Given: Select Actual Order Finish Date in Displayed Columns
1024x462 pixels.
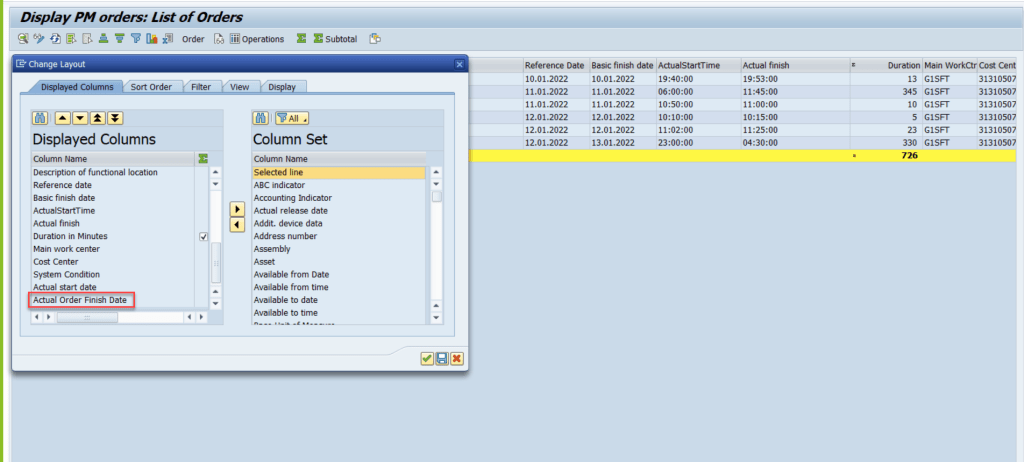Looking at the screenshot, I should pos(80,300).
